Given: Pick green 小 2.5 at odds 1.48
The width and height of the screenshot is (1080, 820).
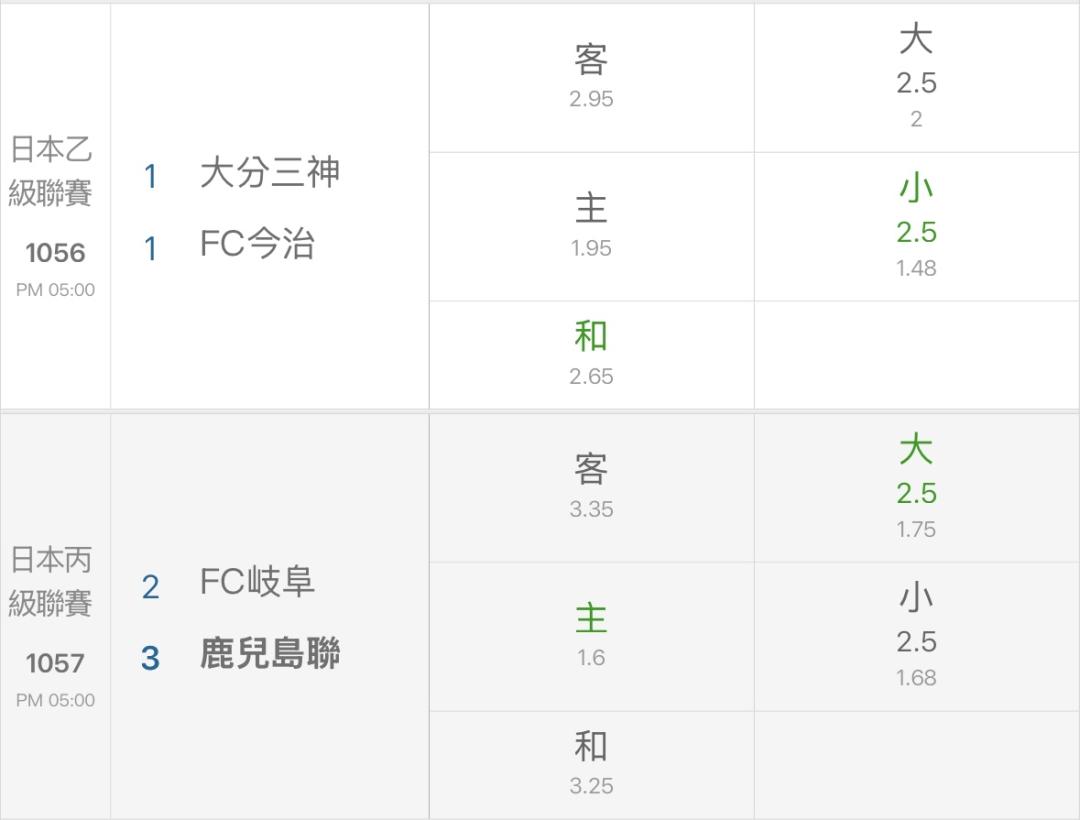Looking at the screenshot, I should [x=916, y=227].
